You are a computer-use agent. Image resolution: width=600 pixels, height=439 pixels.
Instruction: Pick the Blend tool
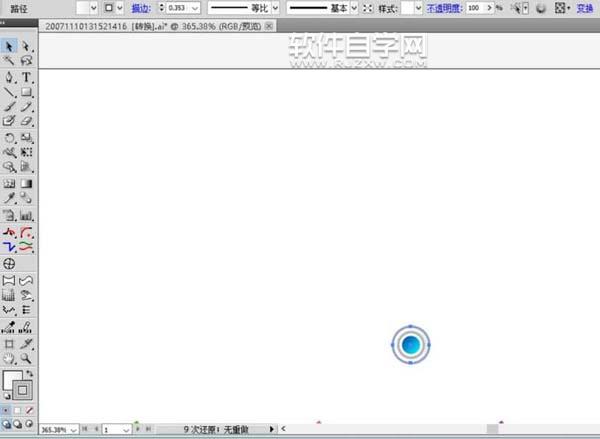[x=26, y=198]
